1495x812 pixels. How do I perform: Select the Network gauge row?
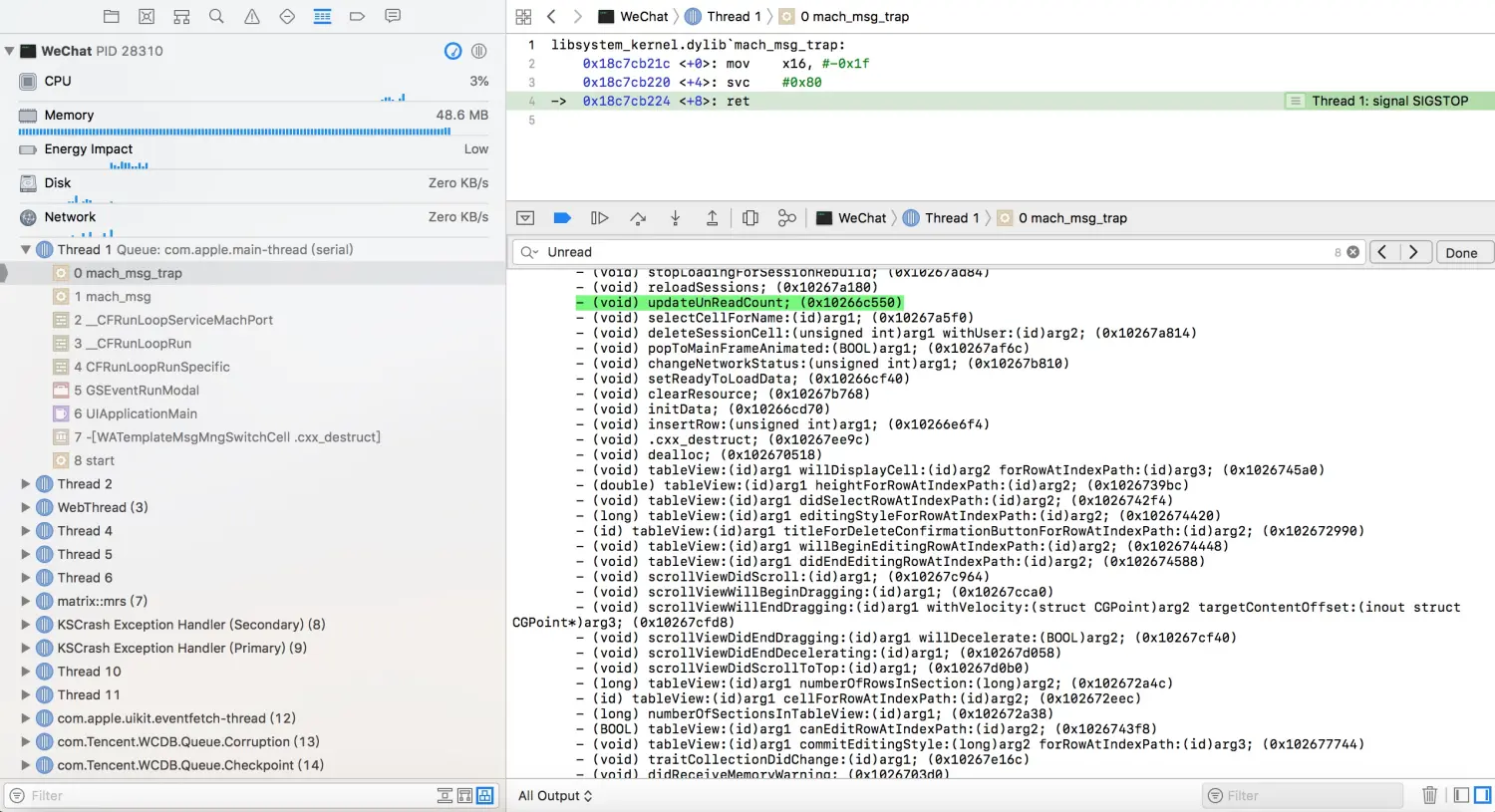point(253,220)
